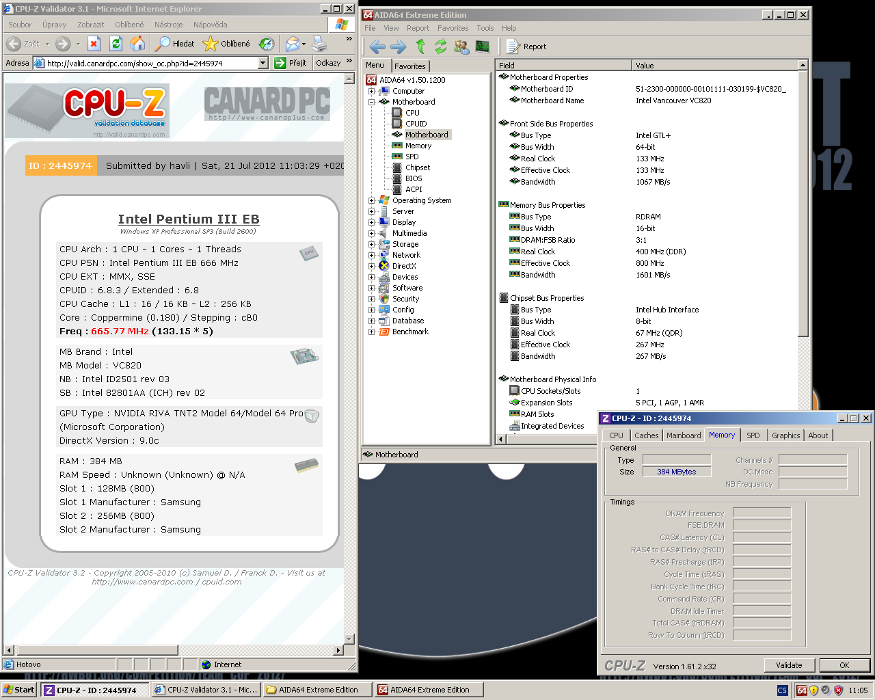Open the About tab in CPU-Z
Screen dimensions: 875x700
point(818,435)
